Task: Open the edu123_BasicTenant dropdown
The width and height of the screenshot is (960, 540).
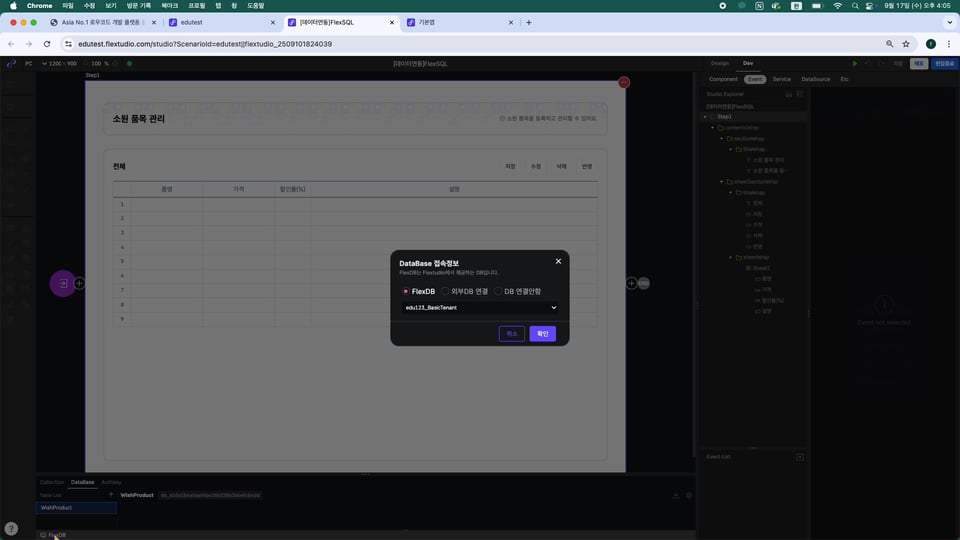Action: pos(480,307)
